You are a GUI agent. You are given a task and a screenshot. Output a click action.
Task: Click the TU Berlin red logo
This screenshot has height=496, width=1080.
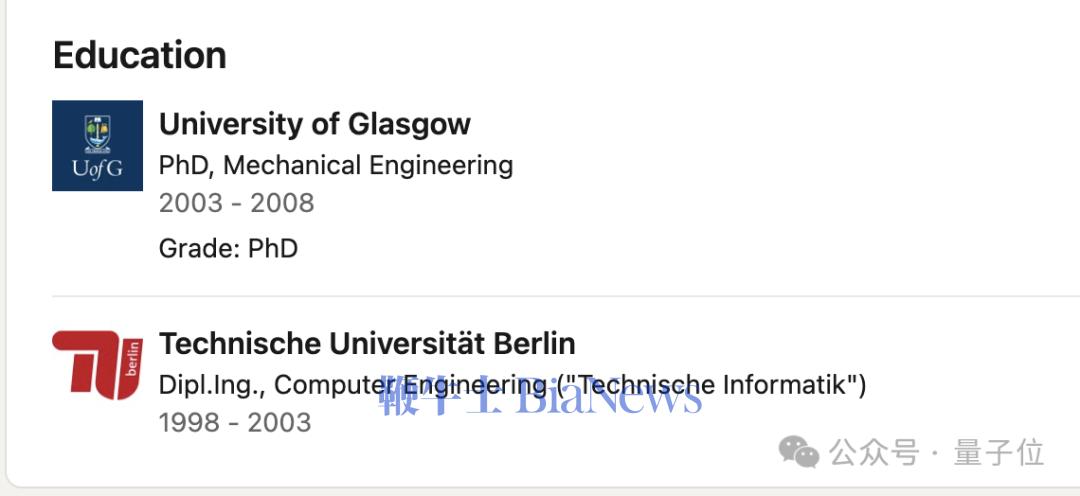pos(97,365)
